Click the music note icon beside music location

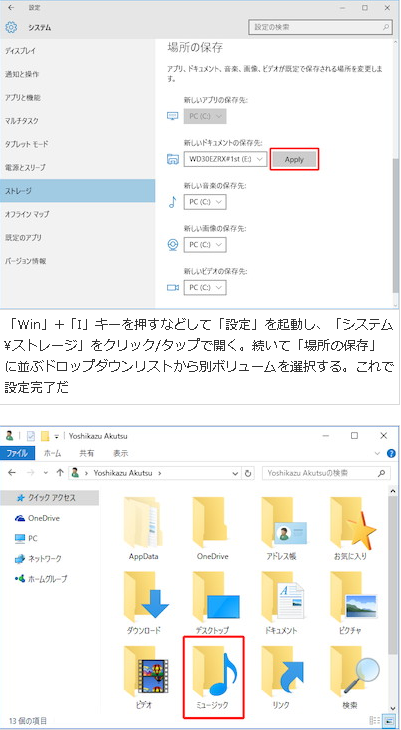click(172, 202)
